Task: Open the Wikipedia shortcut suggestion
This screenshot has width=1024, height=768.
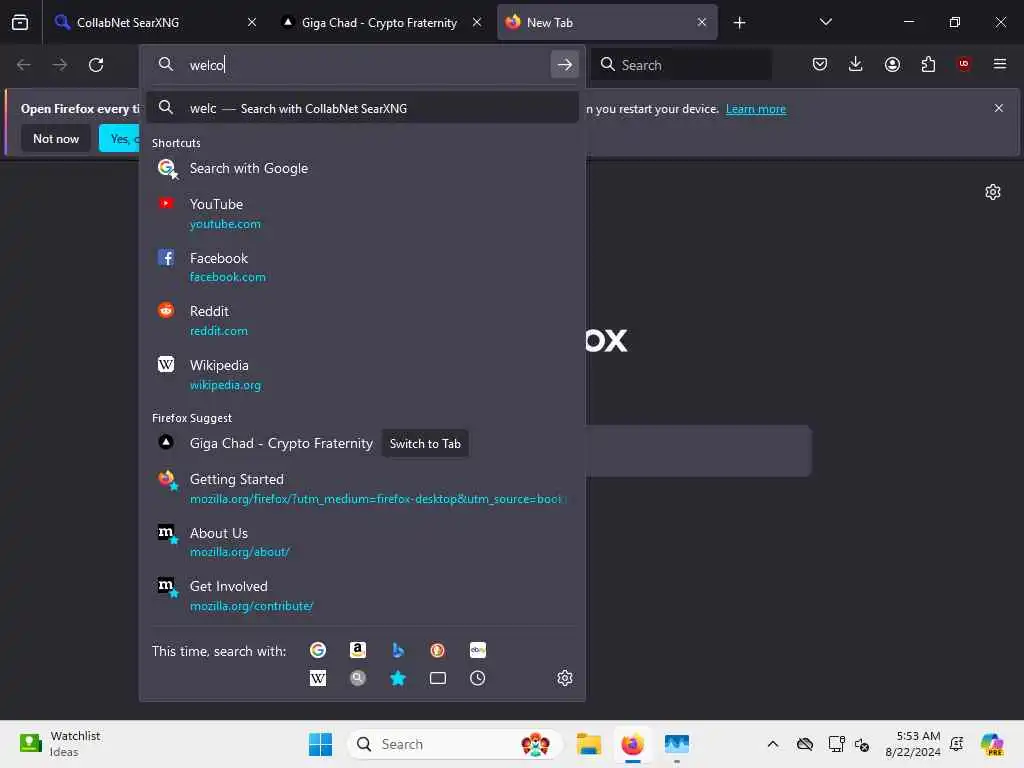Action: (362, 374)
